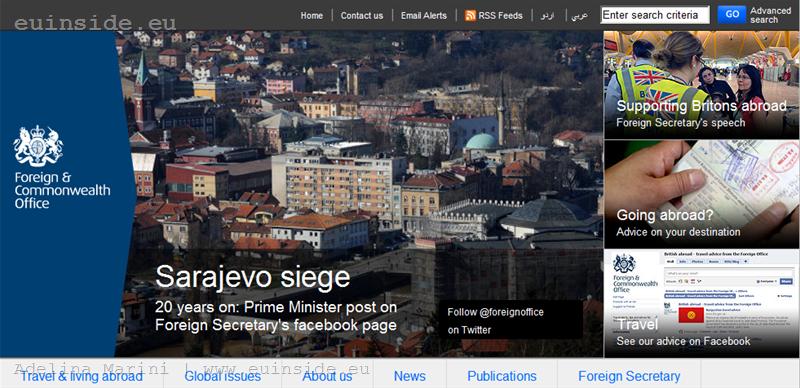Open the Contact us link
Viewport: 800px width, 388px height.
click(x=362, y=15)
